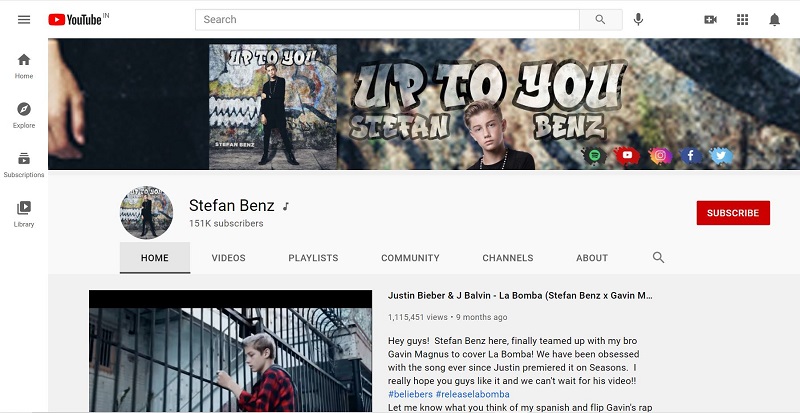Open Subscriptions in the sidebar
800x413 pixels.
(x=24, y=165)
